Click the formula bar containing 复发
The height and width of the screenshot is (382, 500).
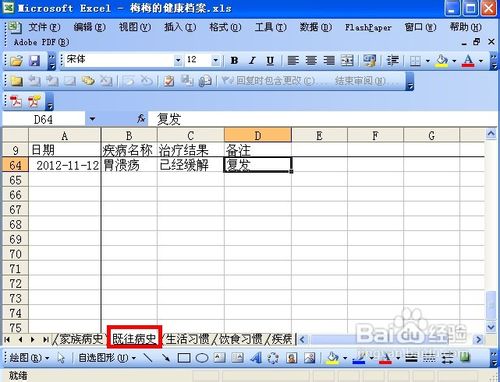point(322,119)
